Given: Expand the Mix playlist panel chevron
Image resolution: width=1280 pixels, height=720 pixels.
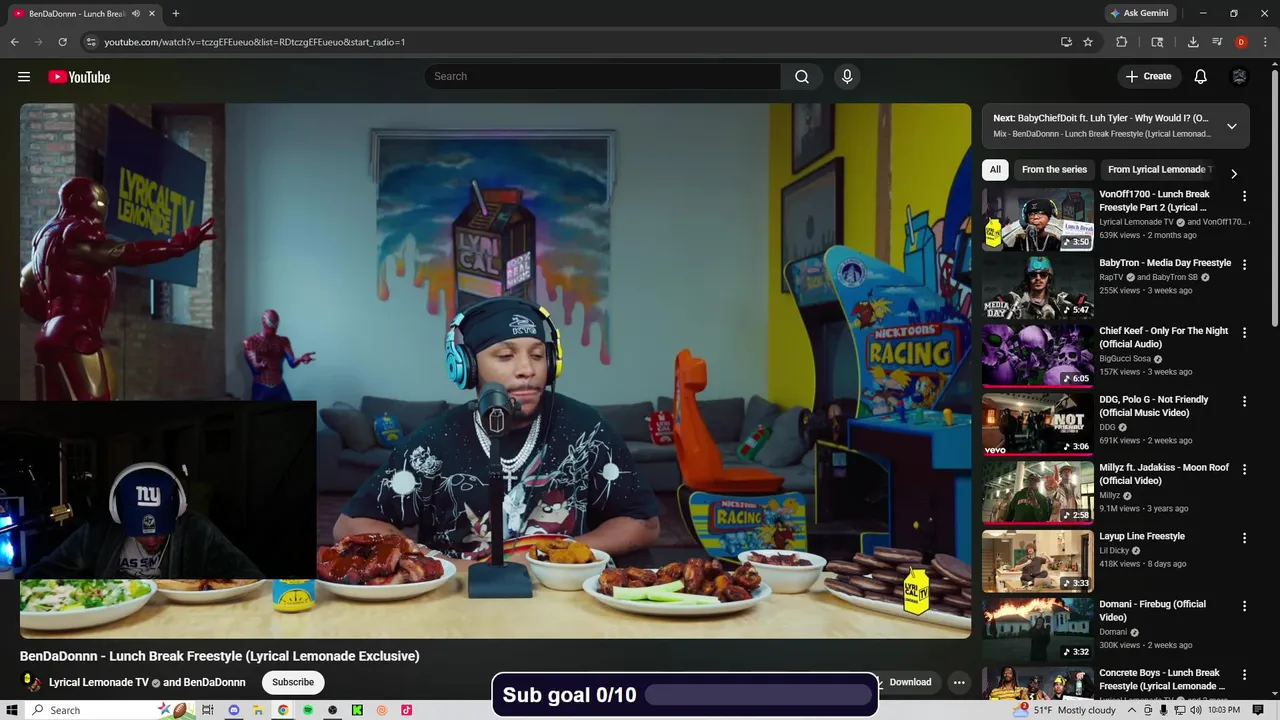Looking at the screenshot, I should (1232, 126).
